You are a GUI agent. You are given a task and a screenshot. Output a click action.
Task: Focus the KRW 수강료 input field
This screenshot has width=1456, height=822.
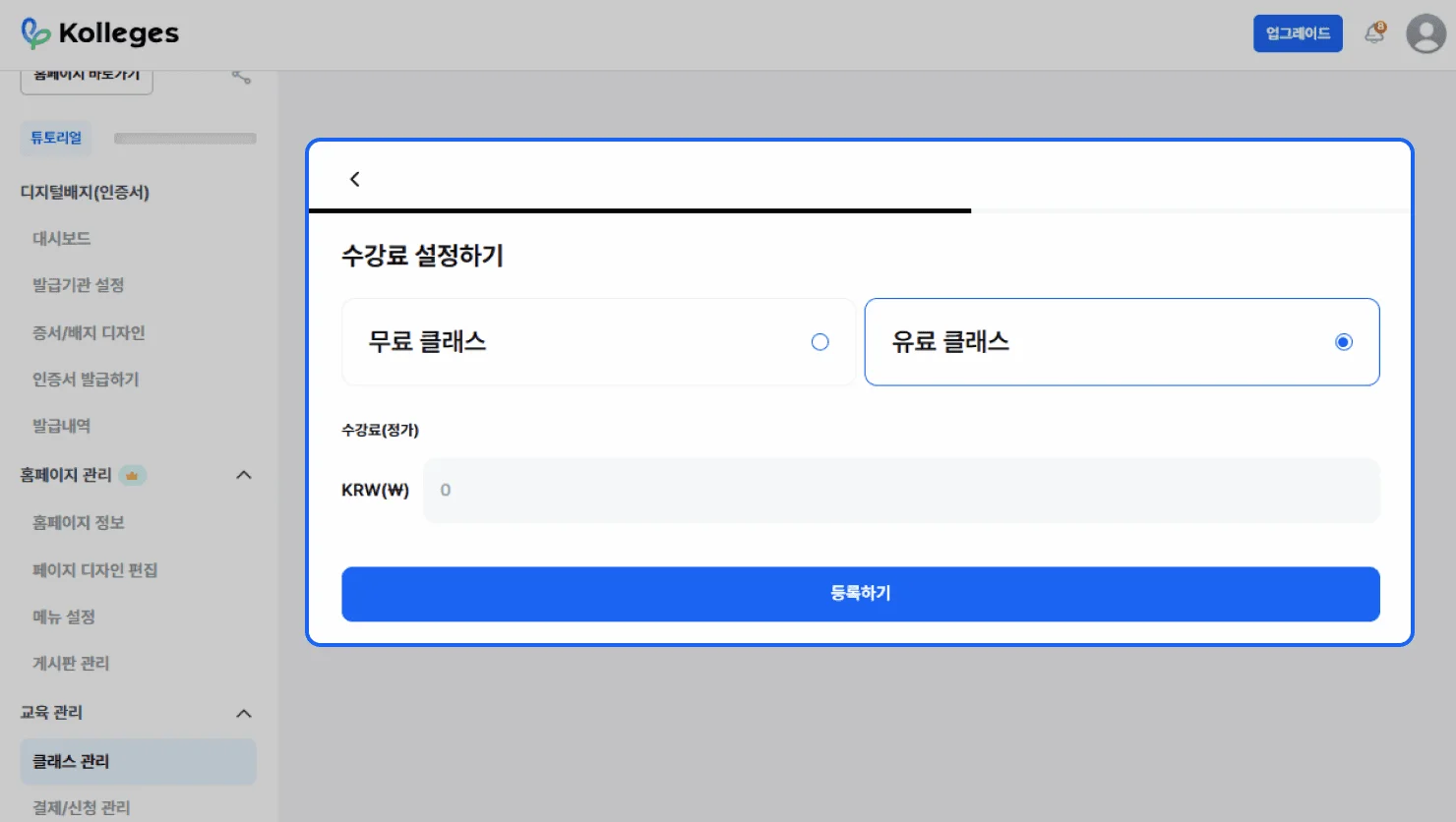pyautogui.click(x=900, y=491)
